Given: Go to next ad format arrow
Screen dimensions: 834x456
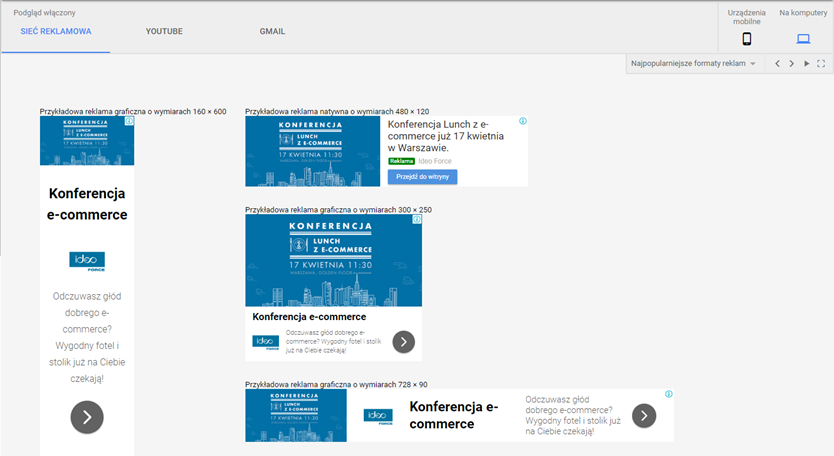Looking at the screenshot, I should (791, 64).
